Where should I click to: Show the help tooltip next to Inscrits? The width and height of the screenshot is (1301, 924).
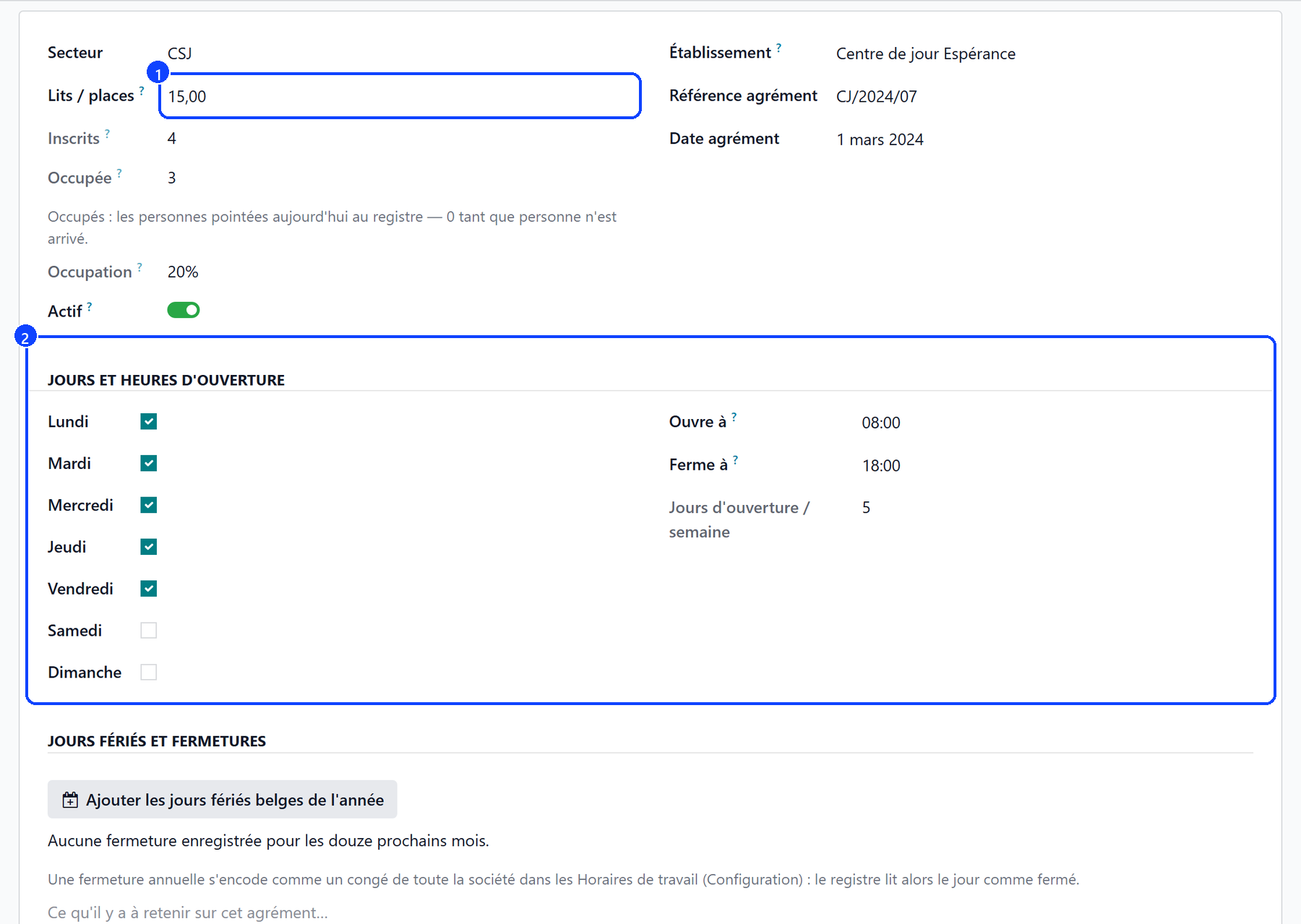[x=107, y=134]
